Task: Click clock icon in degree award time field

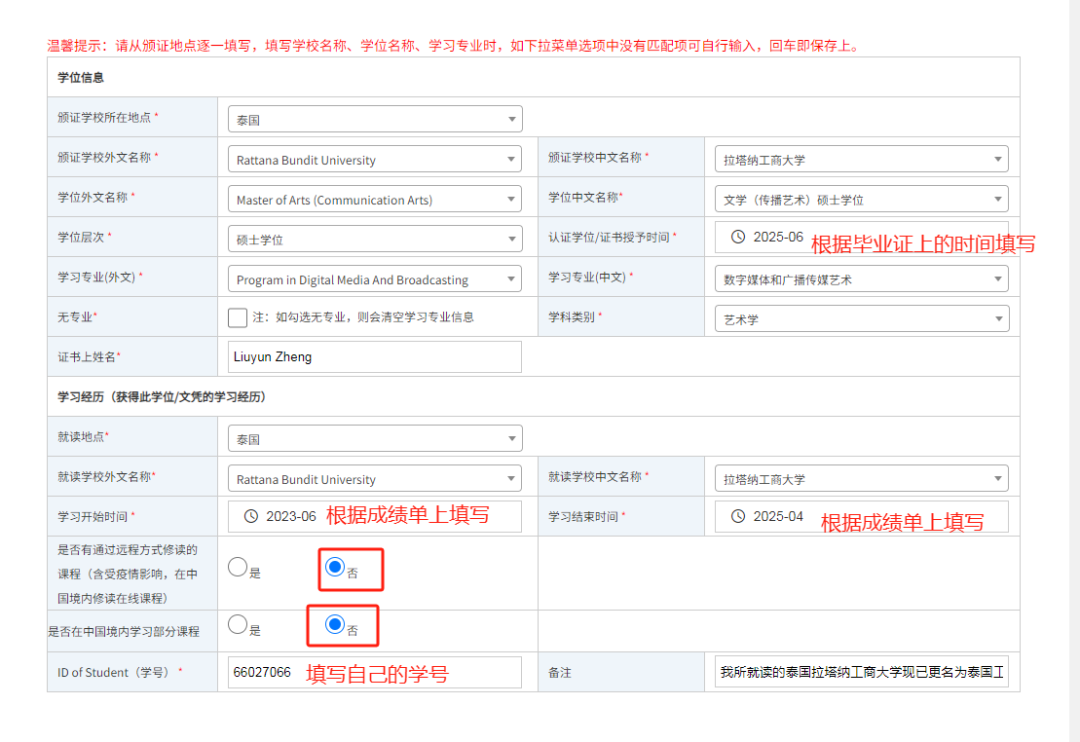Action: [738, 237]
